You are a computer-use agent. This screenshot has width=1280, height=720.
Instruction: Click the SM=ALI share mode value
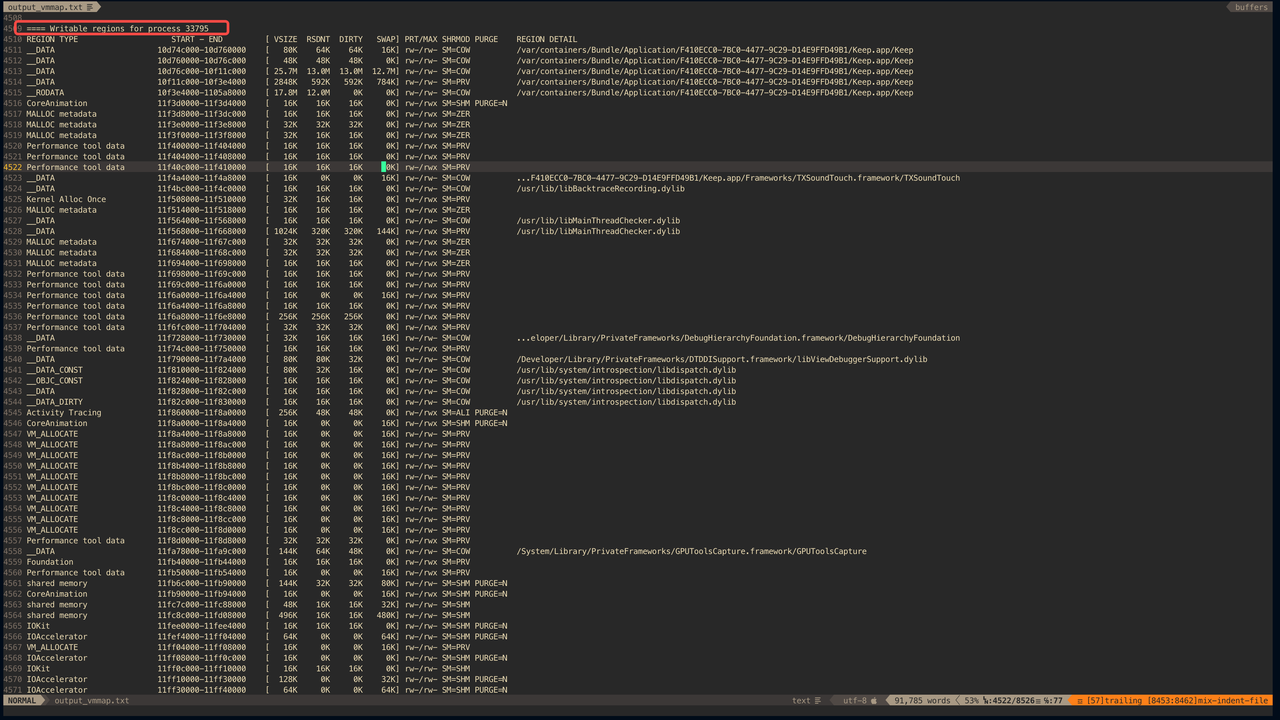click(x=456, y=413)
